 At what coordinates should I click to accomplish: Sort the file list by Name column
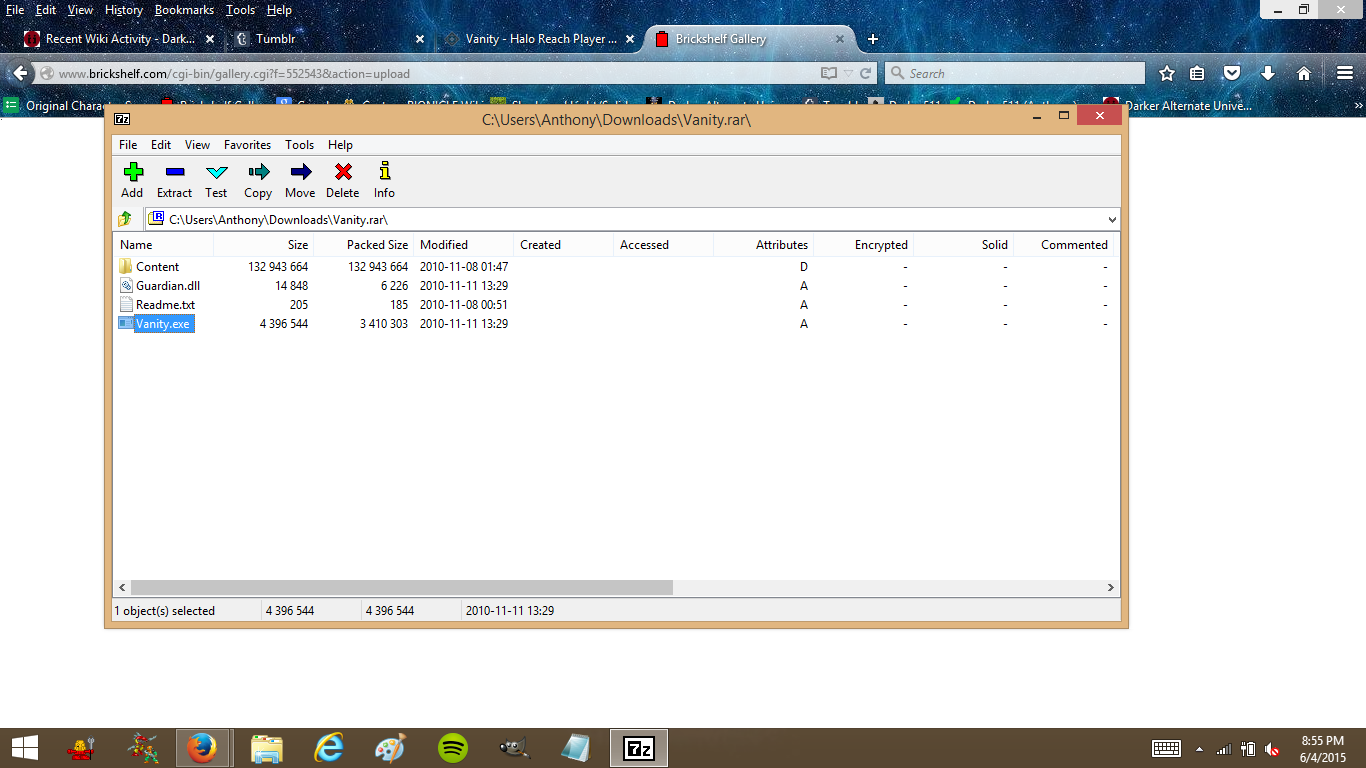coord(163,244)
